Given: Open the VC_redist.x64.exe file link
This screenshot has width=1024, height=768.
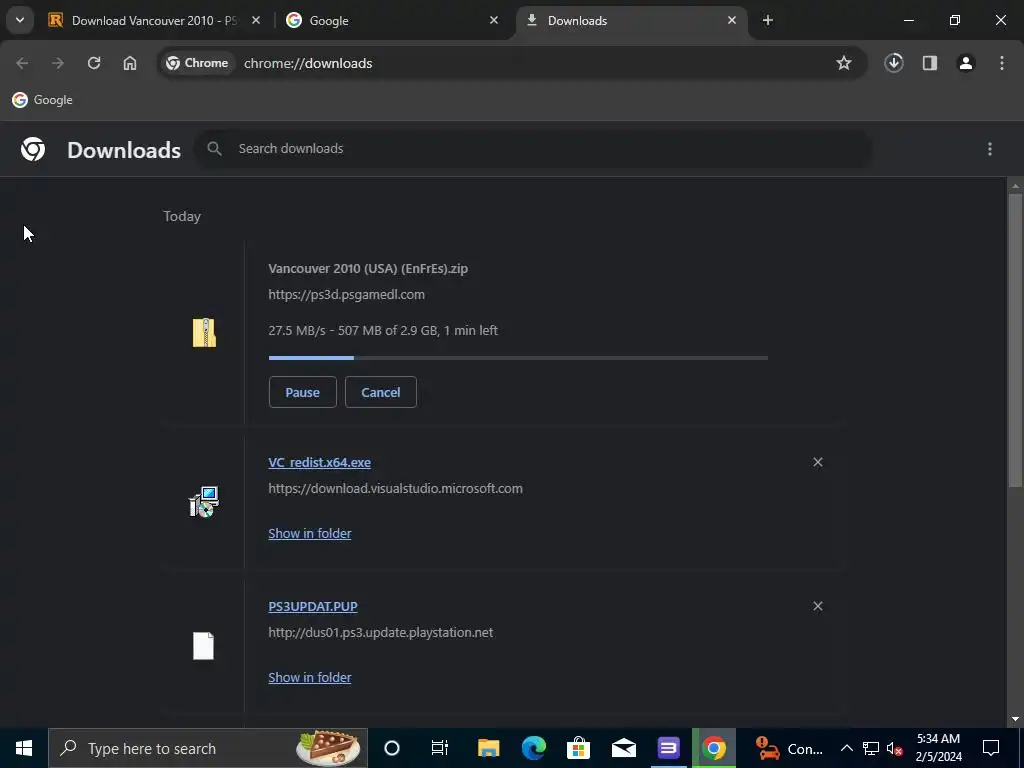Looking at the screenshot, I should 319,462.
